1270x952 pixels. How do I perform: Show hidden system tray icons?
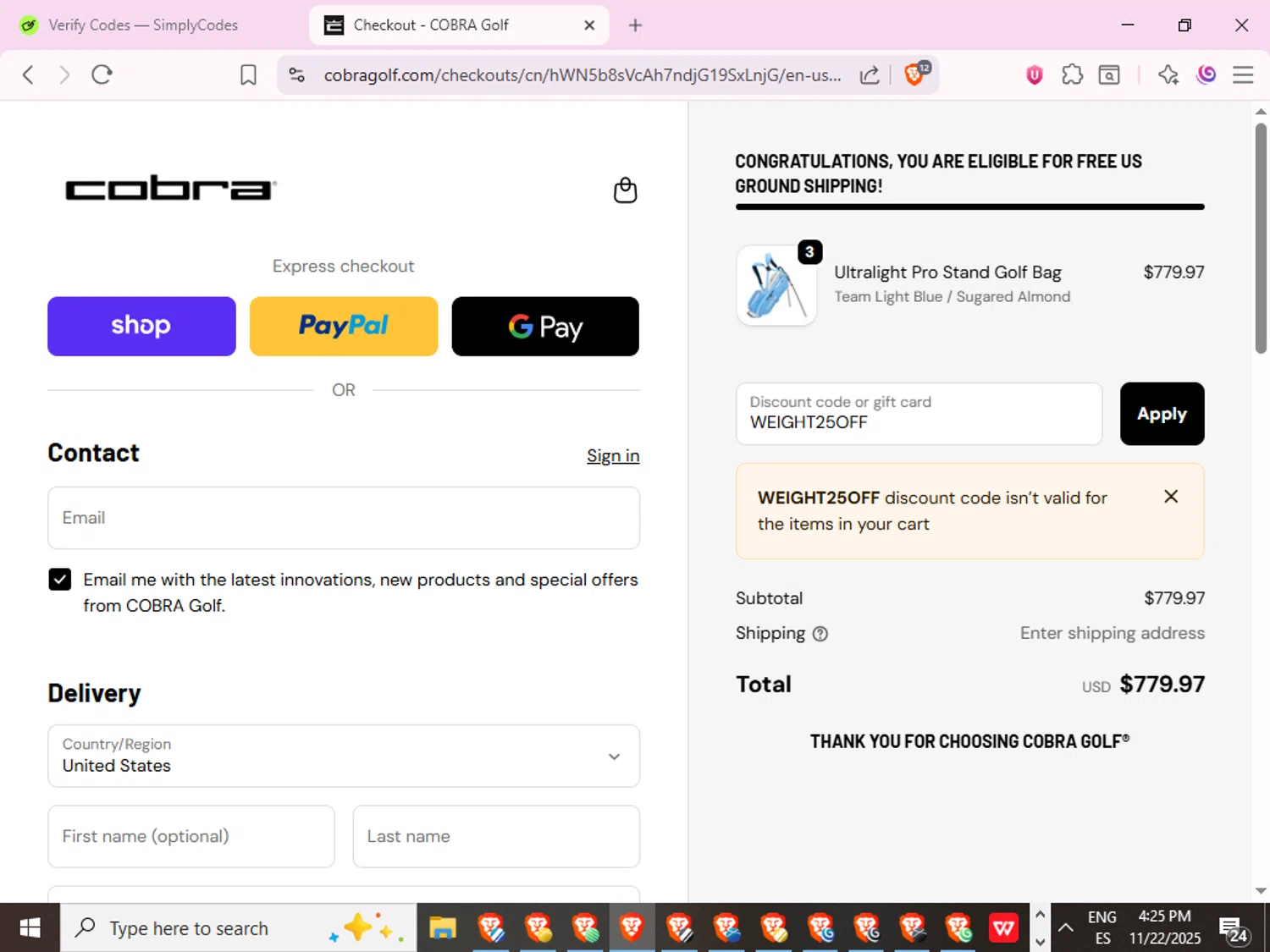pos(1066,927)
